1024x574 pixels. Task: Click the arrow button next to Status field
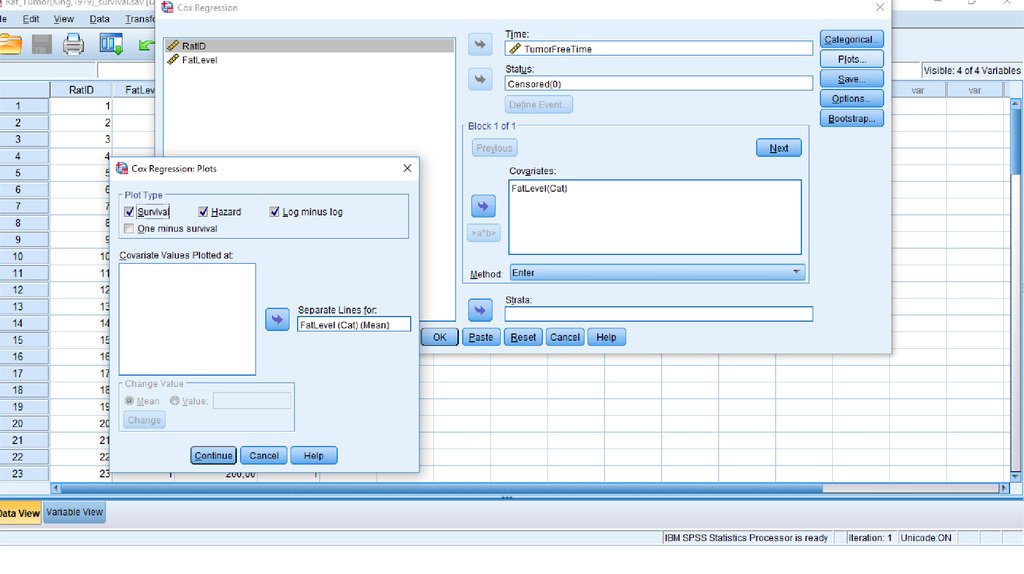(x=481, y=79)
